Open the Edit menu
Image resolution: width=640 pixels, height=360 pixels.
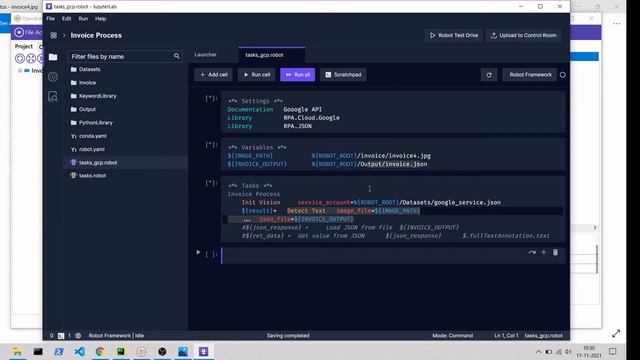click(x=67, y=19)
